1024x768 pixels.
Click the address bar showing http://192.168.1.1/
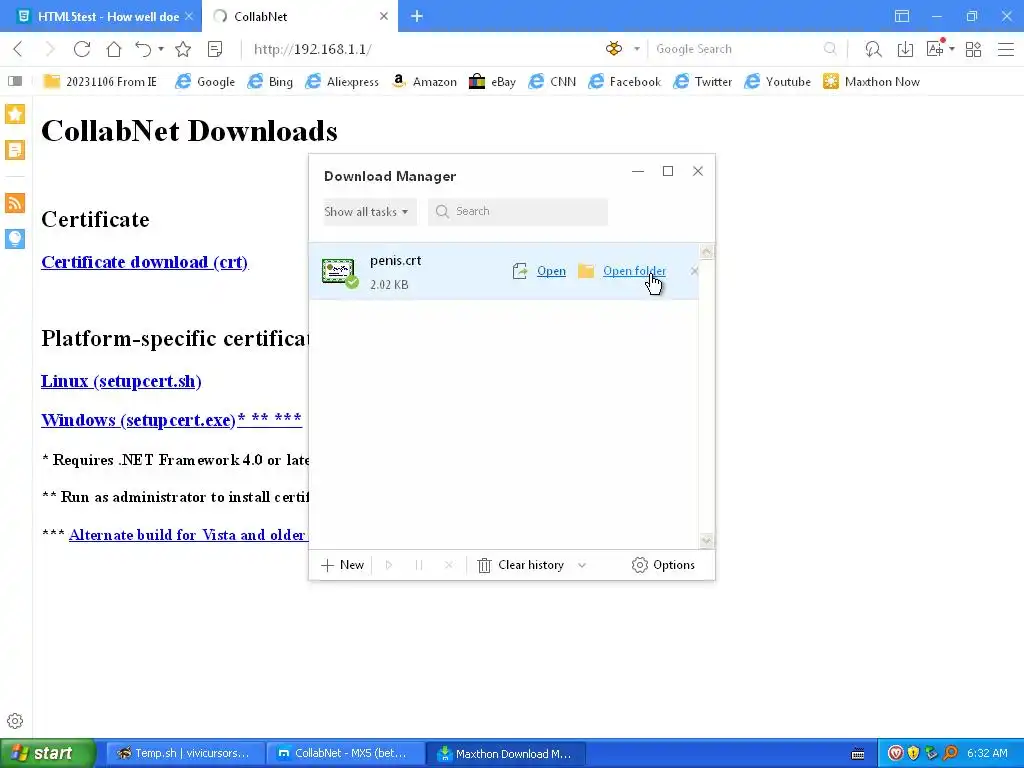tap(418, 49)
